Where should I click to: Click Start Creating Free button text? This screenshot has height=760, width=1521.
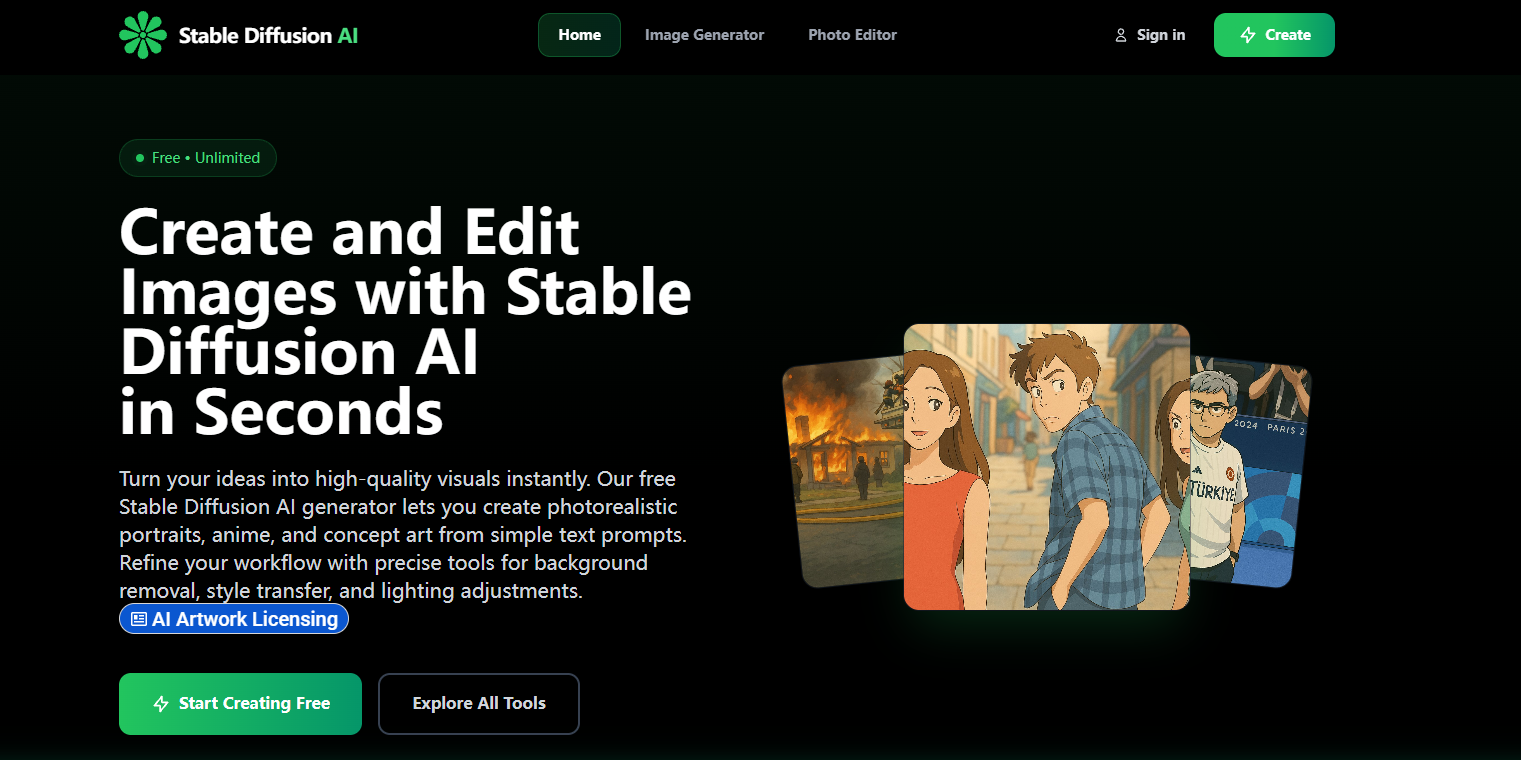click(x=254, y=704)
